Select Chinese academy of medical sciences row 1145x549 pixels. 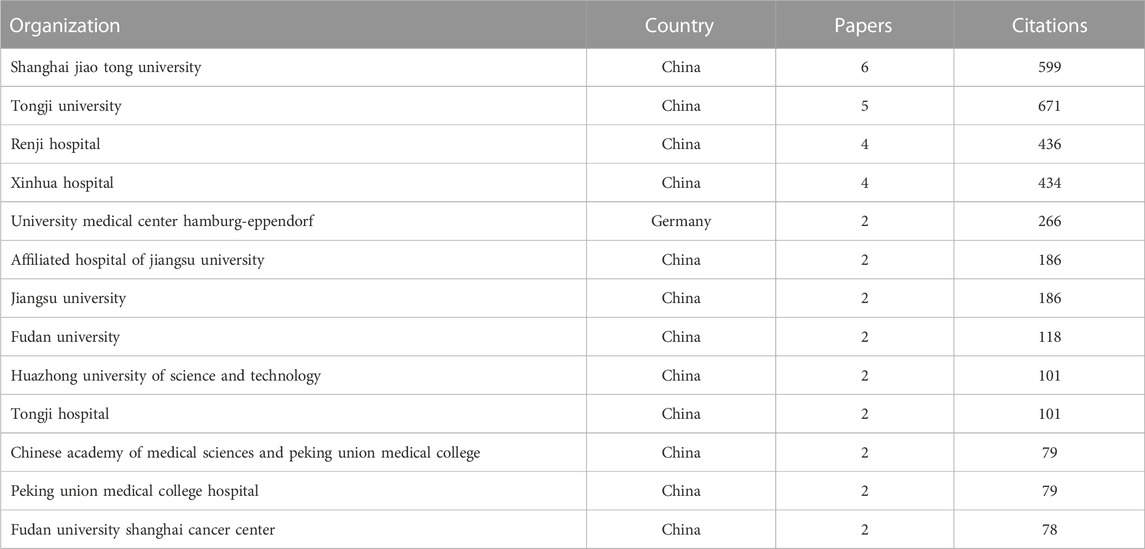[x=572, y=453]
